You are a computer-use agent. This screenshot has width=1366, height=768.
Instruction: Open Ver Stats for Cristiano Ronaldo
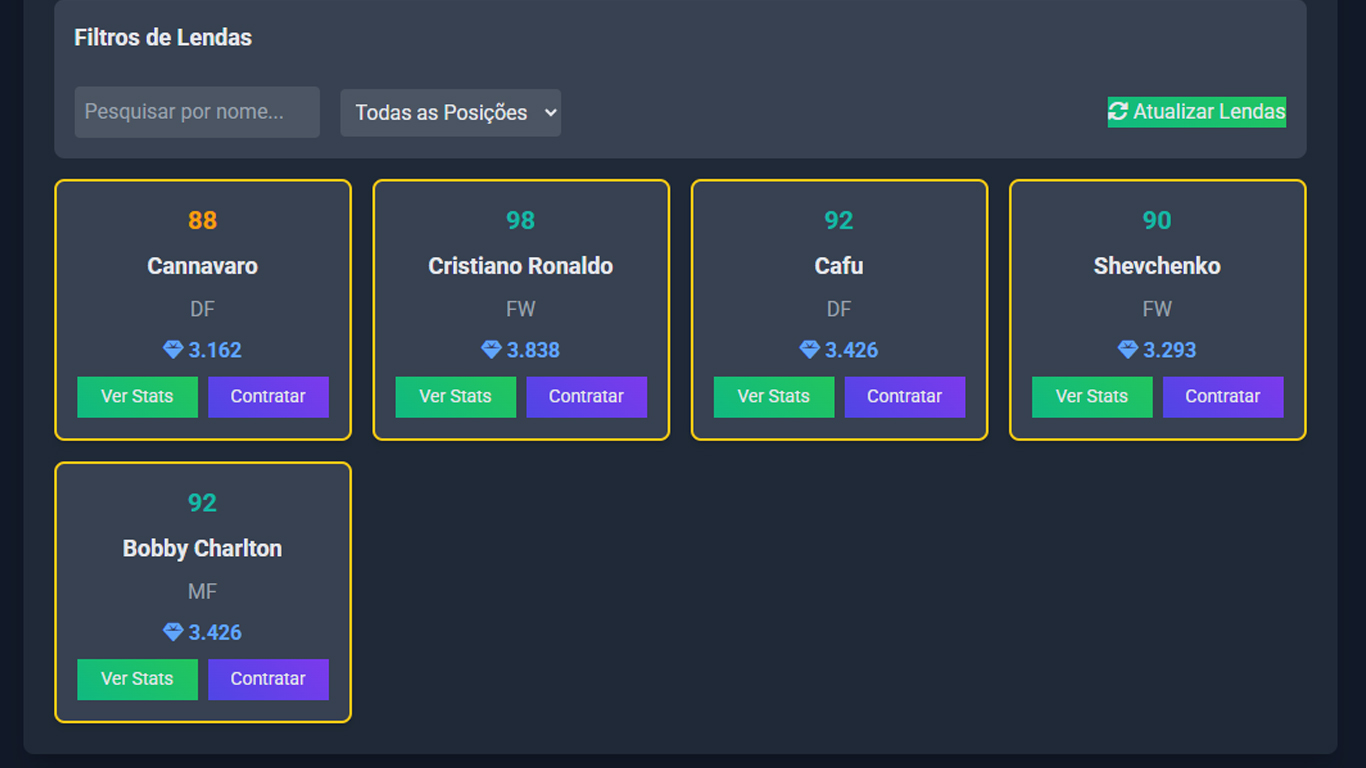(x=455, y=397)
